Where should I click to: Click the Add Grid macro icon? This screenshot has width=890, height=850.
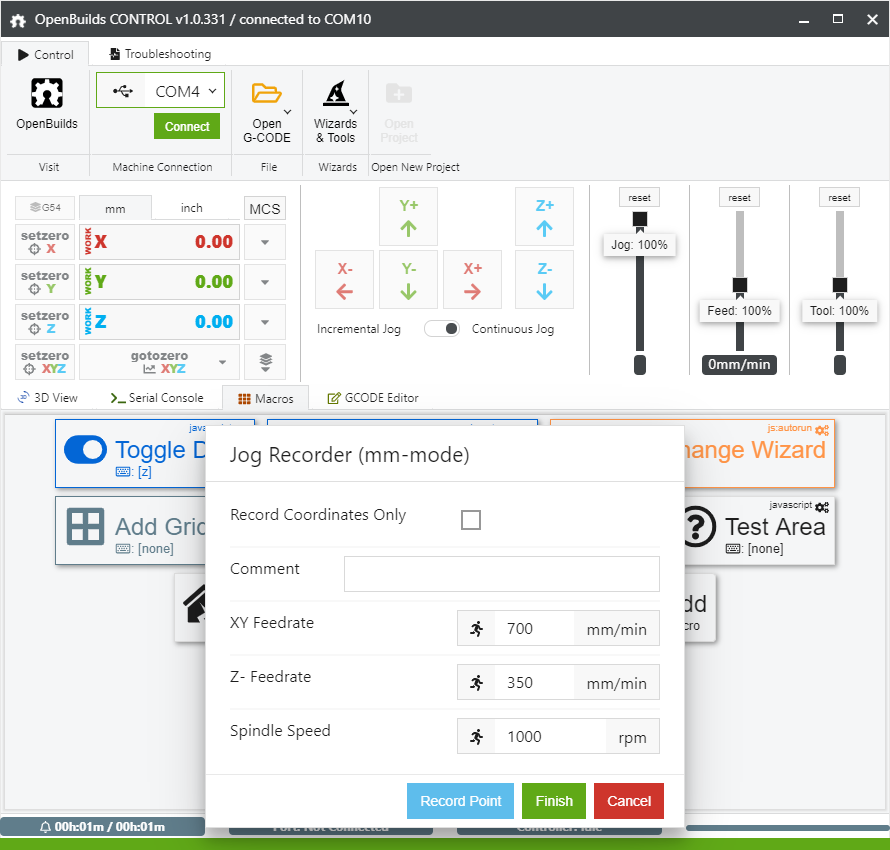85,527
